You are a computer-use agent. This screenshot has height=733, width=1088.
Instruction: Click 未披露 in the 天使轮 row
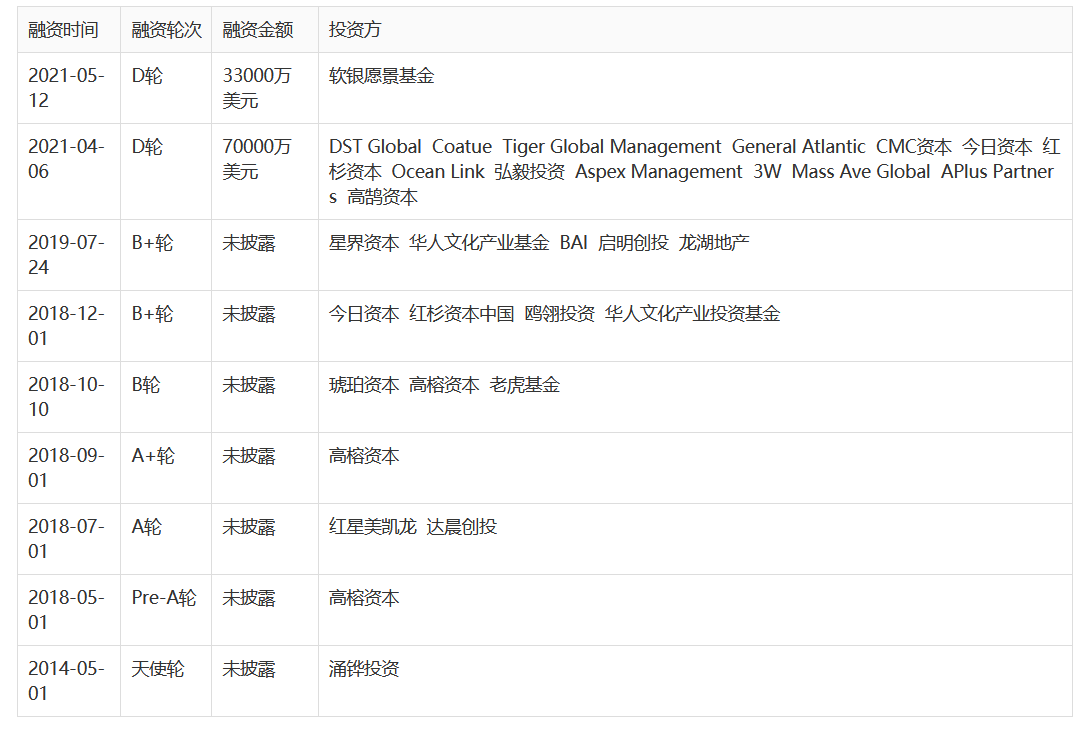coord(248,669)
